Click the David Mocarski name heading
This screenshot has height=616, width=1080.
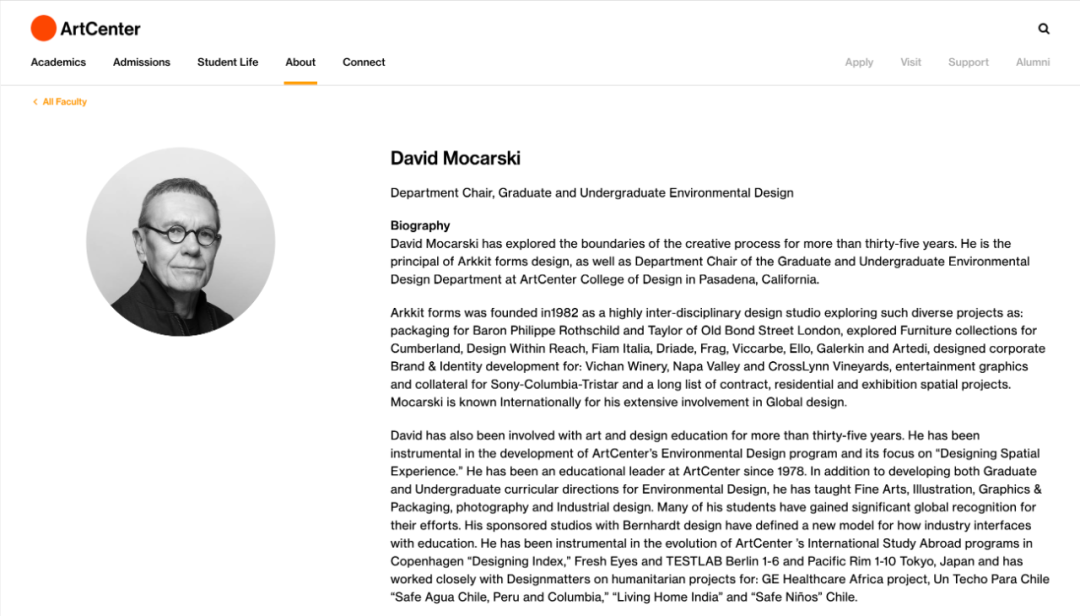coord(455,158)
